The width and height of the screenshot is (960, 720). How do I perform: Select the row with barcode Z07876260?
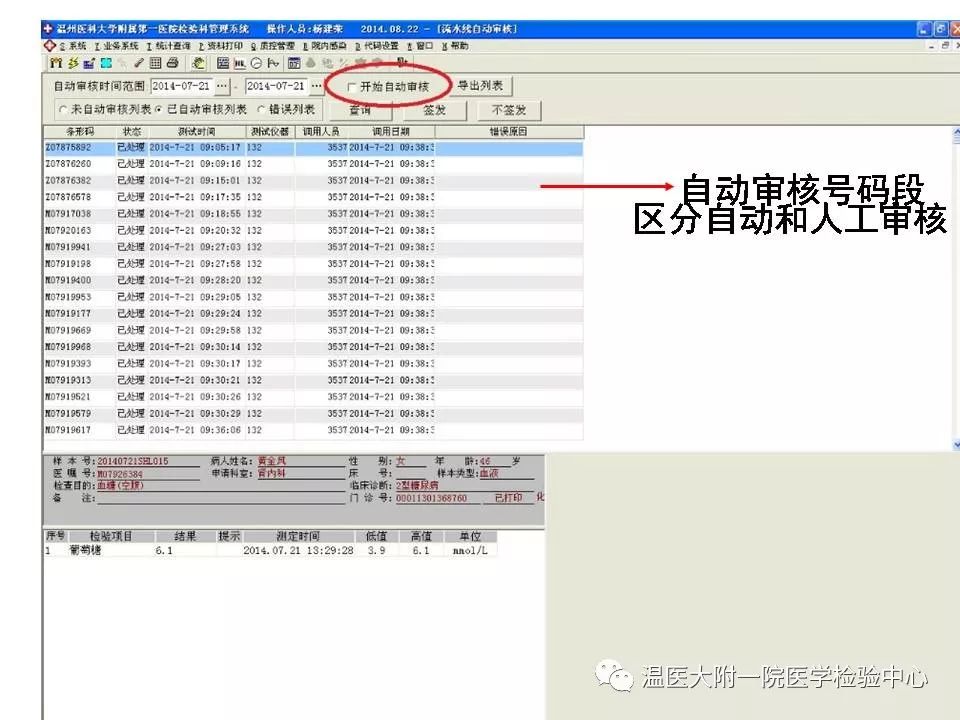pyautogui.click(x=68, y=163)
